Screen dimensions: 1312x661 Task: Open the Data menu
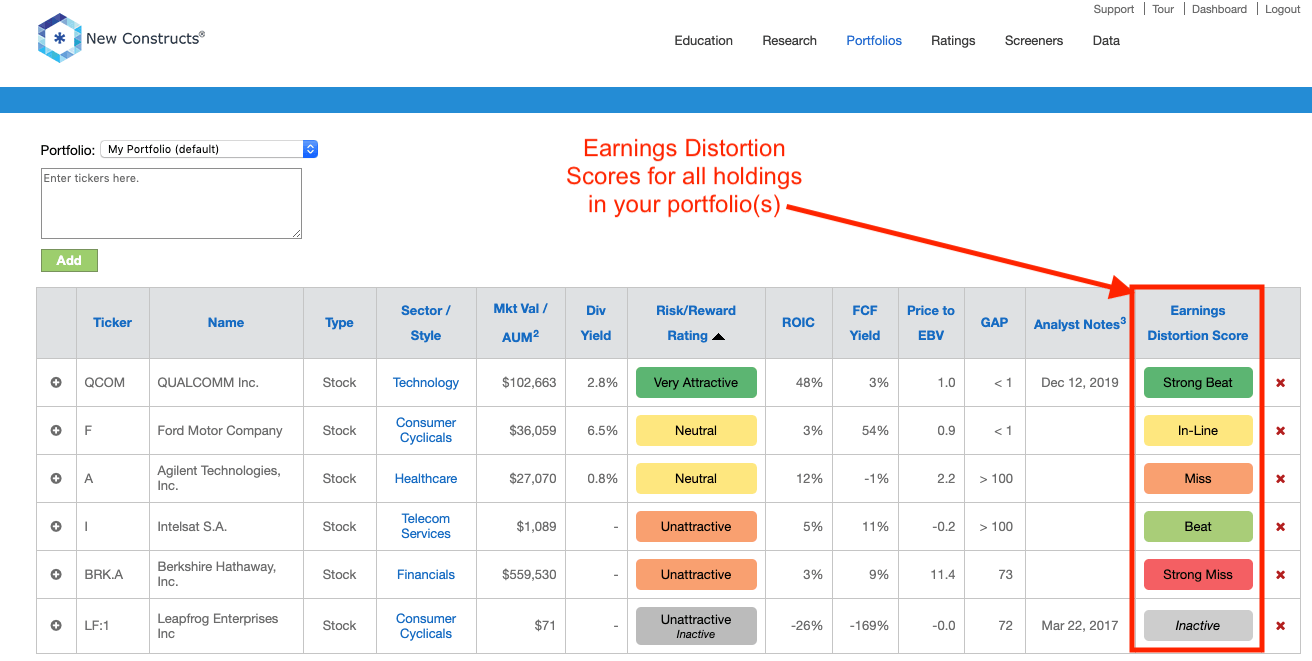[1106, 41]
